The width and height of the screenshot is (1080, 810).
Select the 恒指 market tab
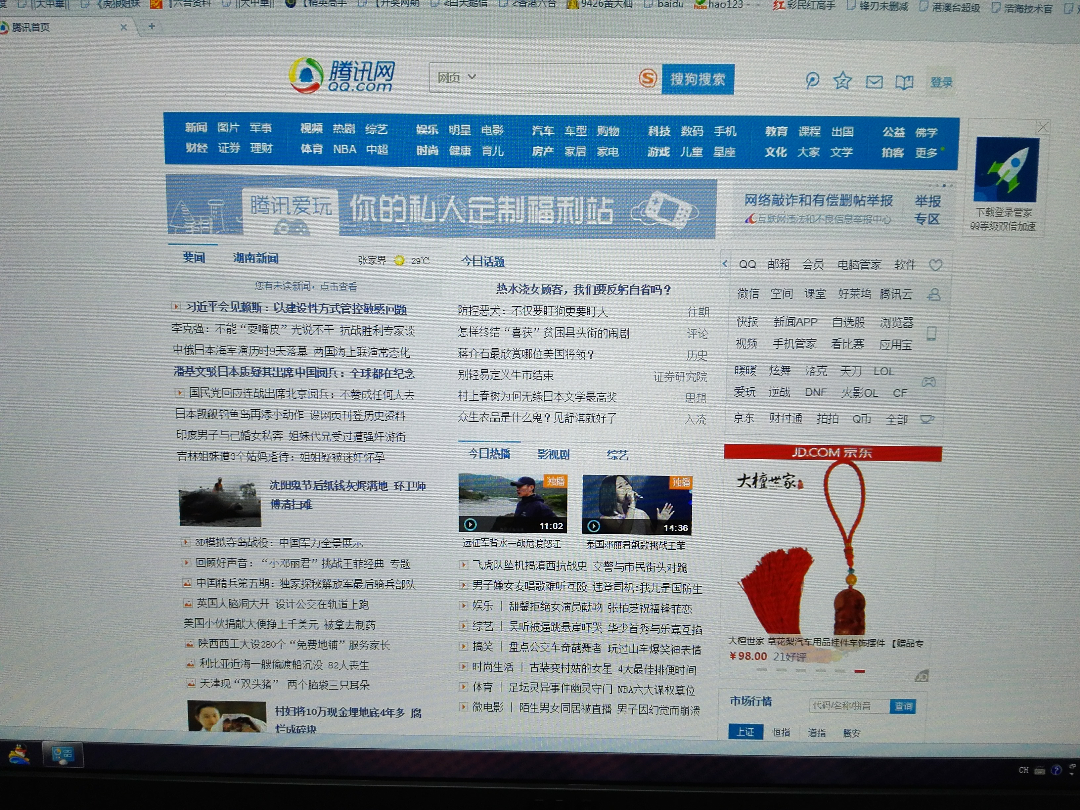click(x=782, y=733)
